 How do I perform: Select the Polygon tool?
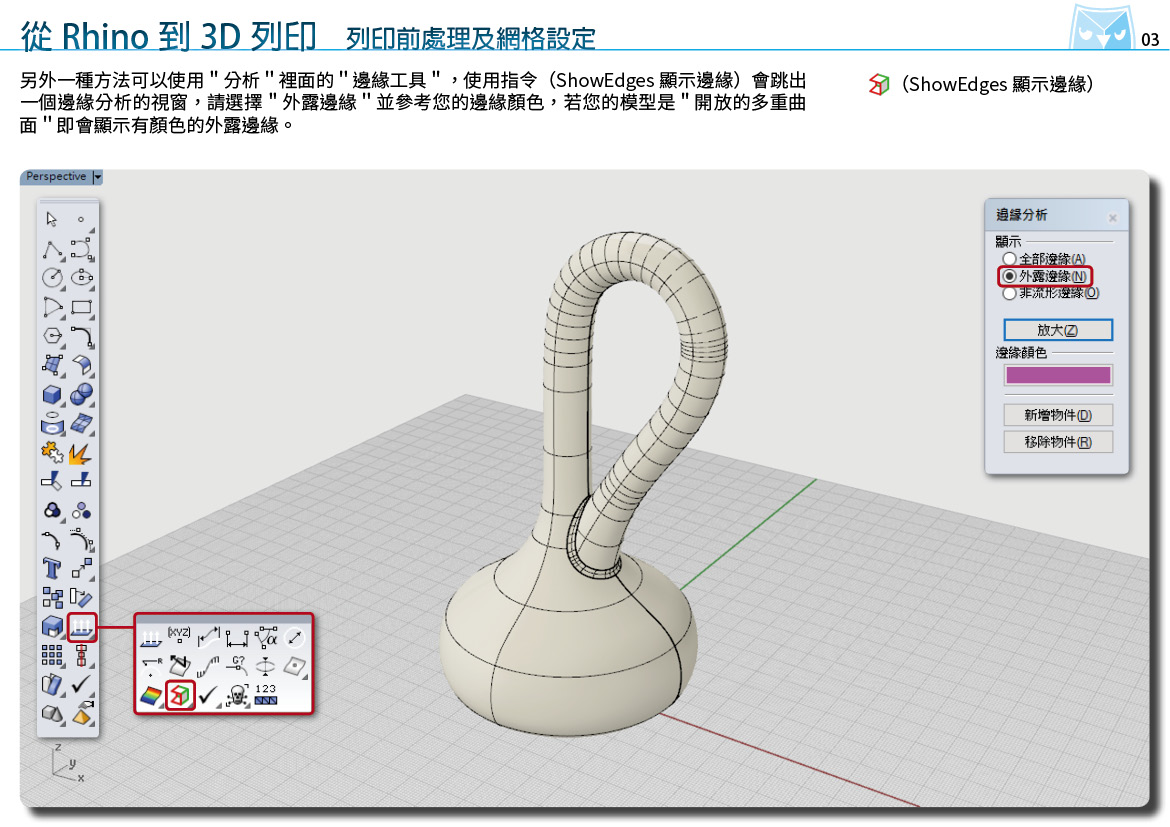[x=52, y=336]
